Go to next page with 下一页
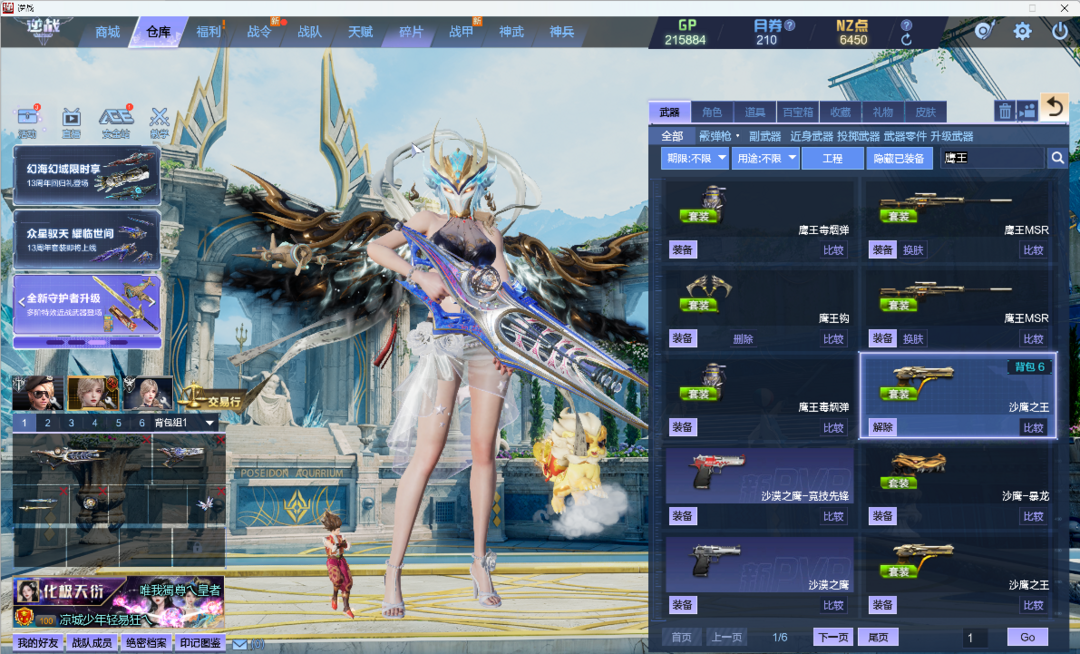Image resolution: width=1080 pixels, height=654 pixels. (833, 637)
